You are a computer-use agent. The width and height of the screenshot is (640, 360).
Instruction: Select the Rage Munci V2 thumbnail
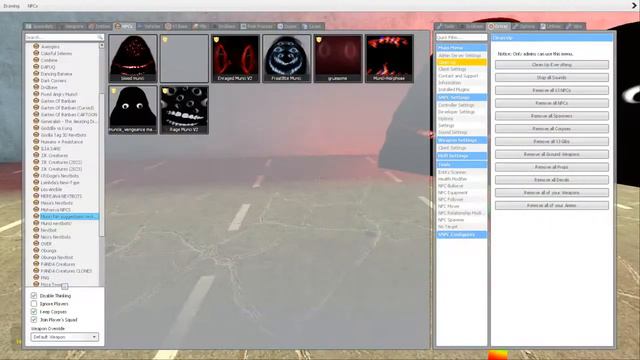[x=184, y=110]
